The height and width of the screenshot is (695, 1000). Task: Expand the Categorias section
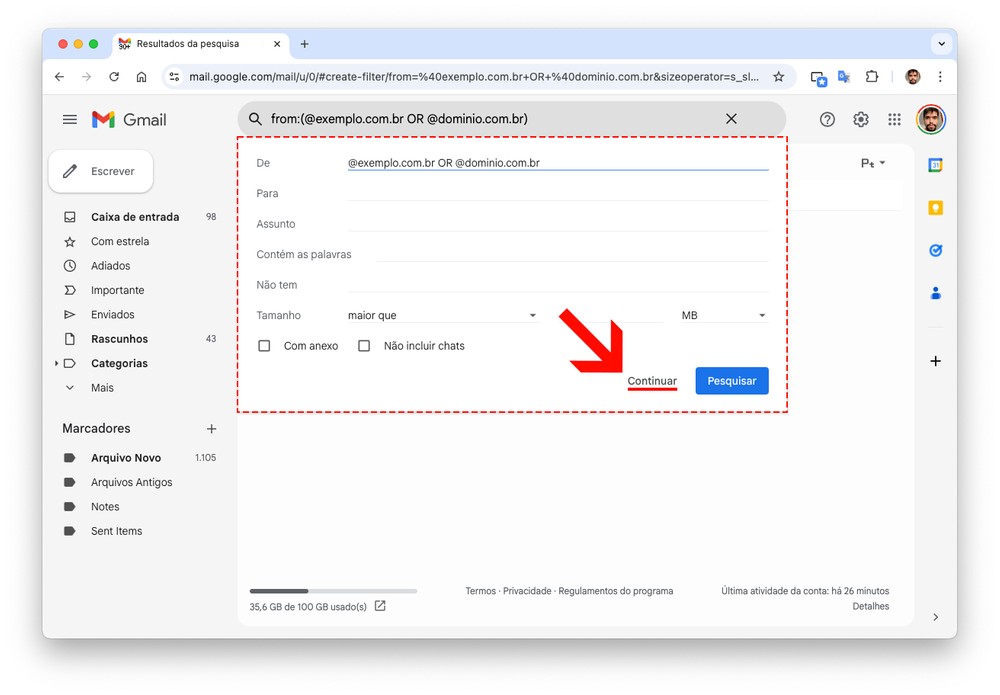coord(57,364)
